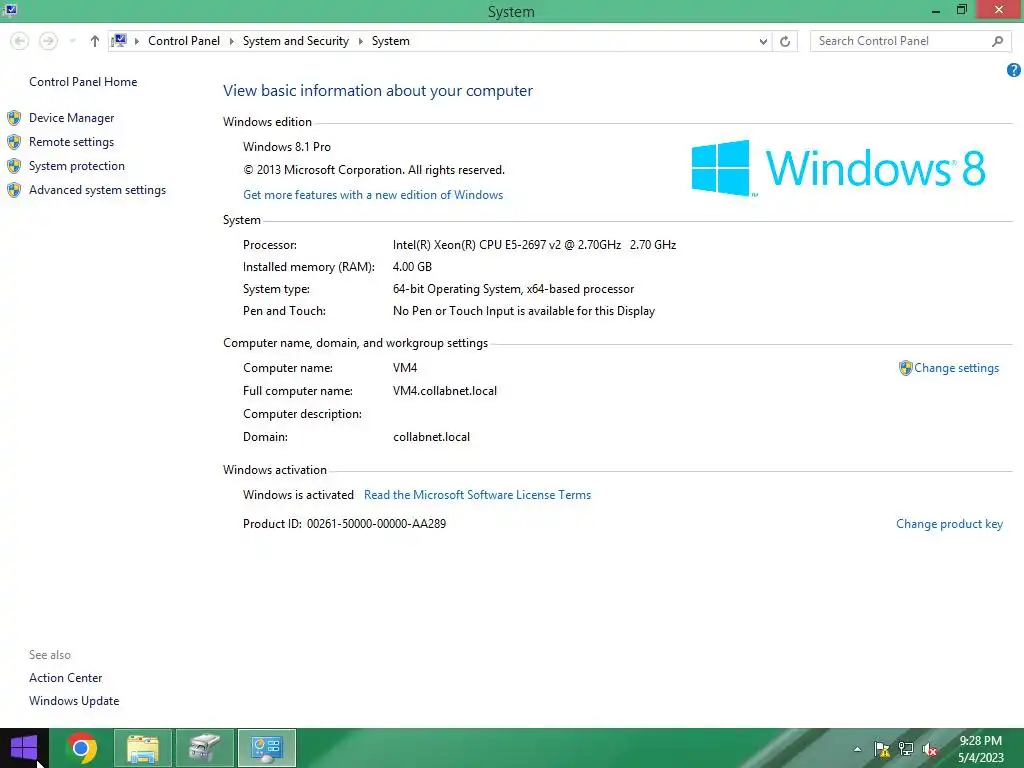This screenshot has height=768, width=1024.
Task: Open Action Center flag tray icon
Action: [x=882, y=749]
